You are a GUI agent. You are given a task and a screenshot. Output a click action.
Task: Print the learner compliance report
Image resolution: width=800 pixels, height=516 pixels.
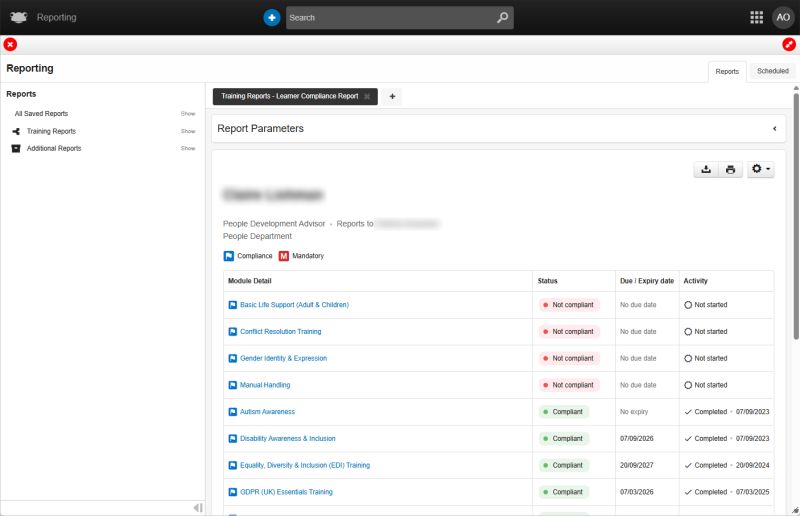pyautogui.click(x=731, y=170)
